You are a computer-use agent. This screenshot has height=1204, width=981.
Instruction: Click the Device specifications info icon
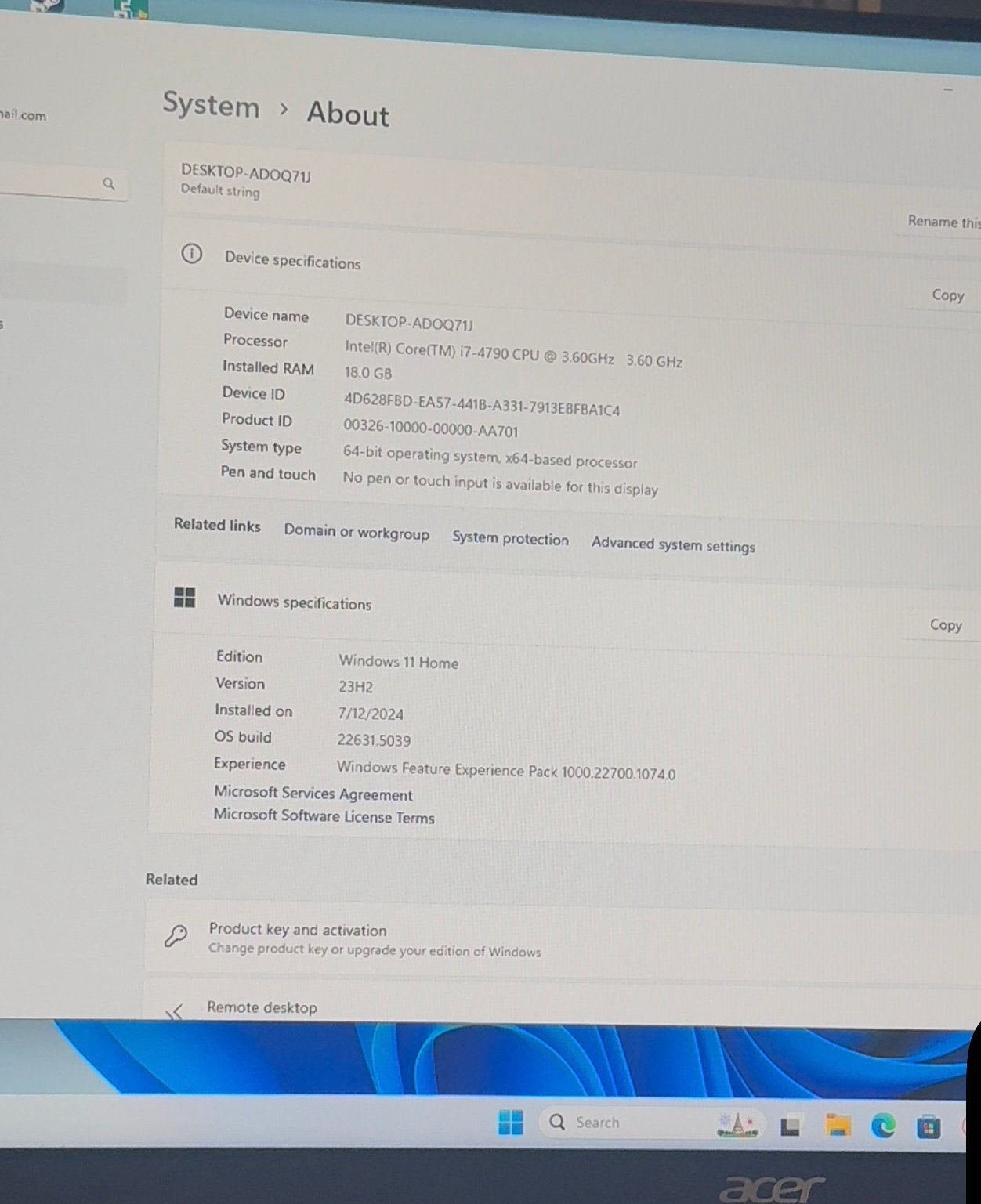[191, 254]
